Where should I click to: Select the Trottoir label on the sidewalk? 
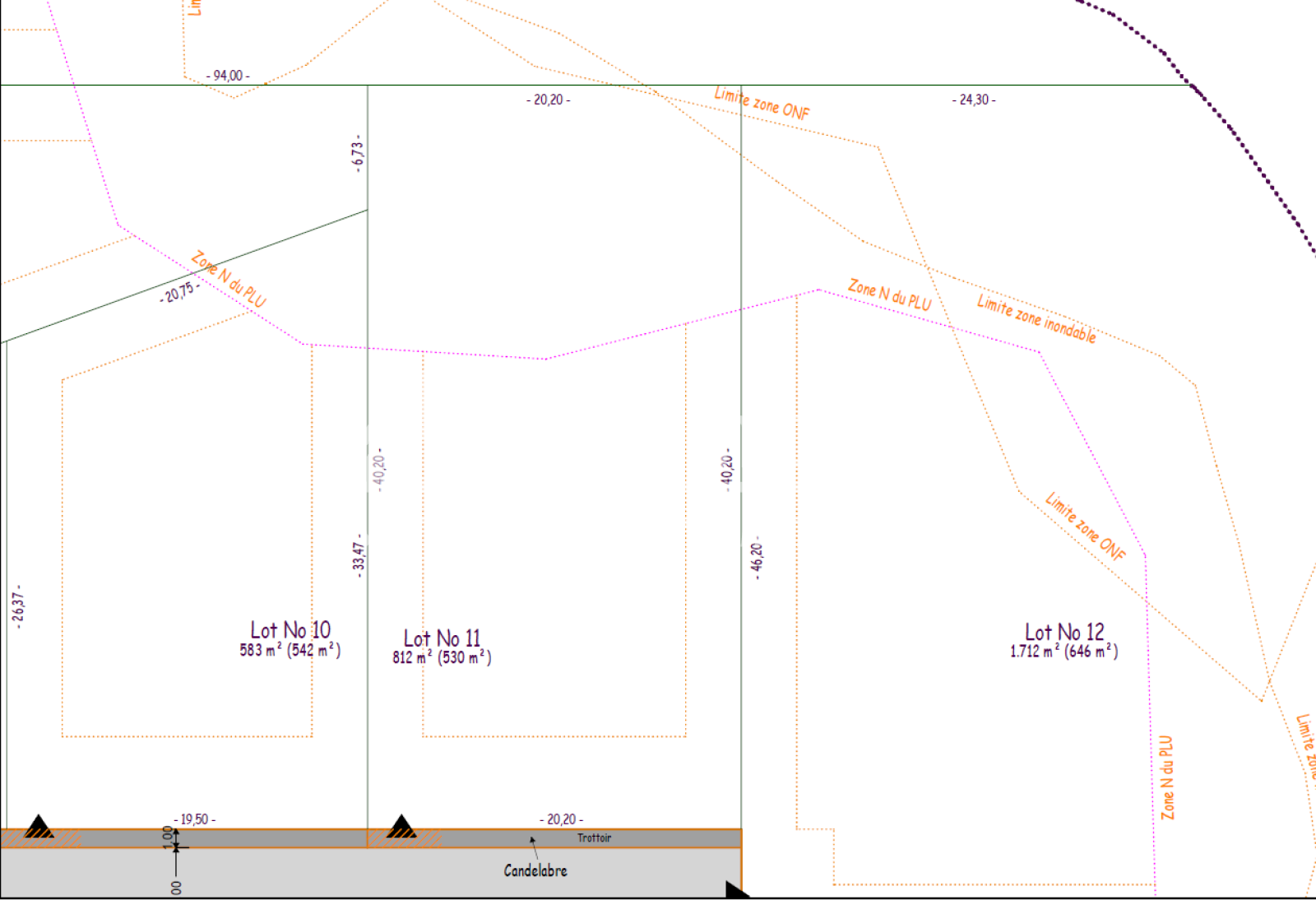(x=594, y=837)
